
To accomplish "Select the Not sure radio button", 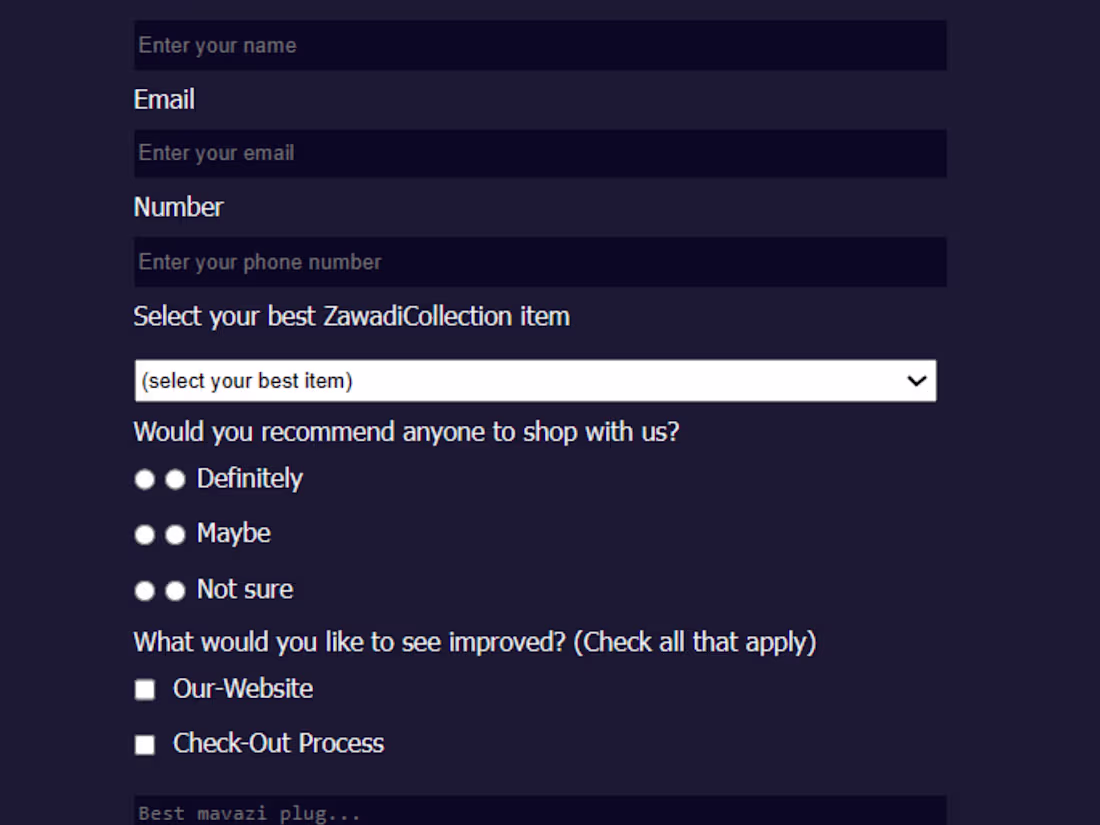I will pyautogui.click(x=144, y=590).
